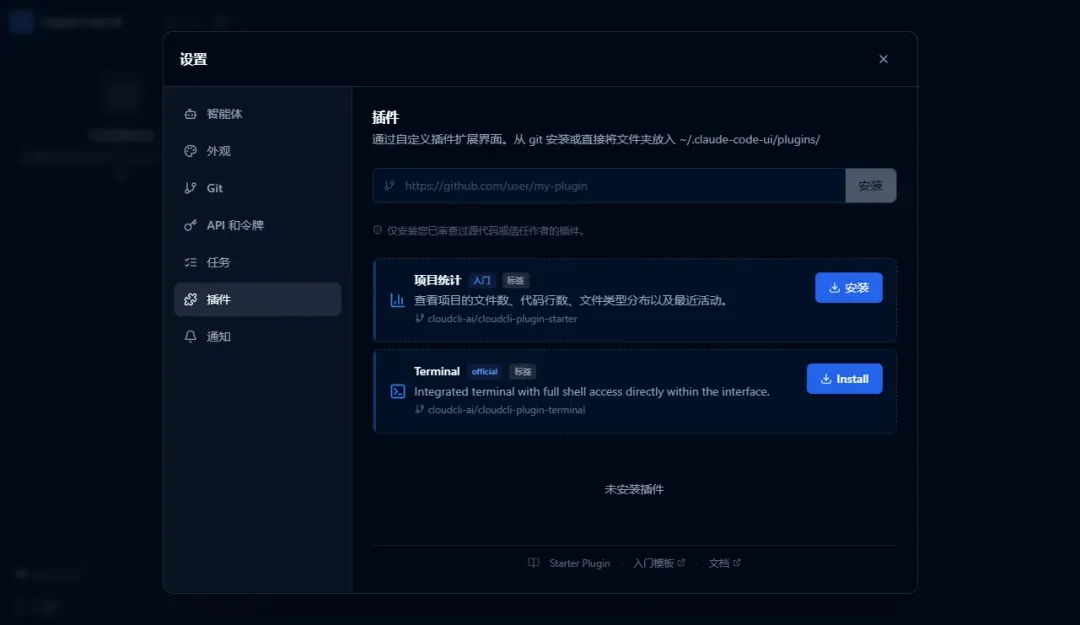Click the 项目统计 plugin title
The height and width of the screenshot is (625, 1080).
437,280
